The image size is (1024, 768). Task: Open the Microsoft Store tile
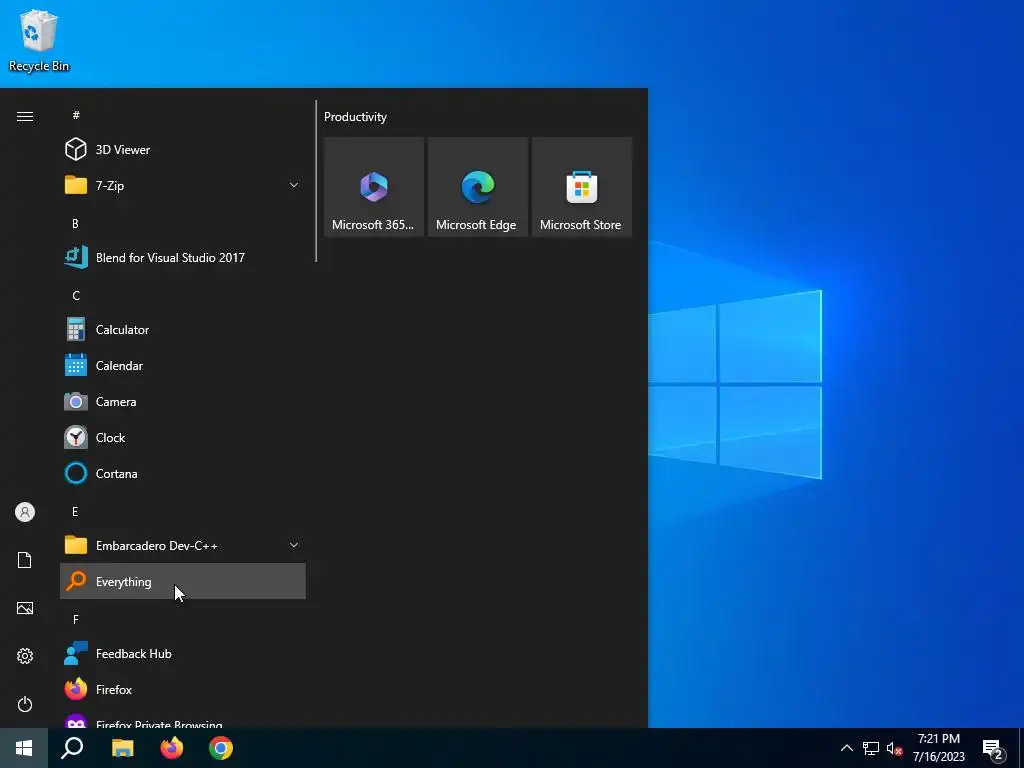[x=582, y=187]
